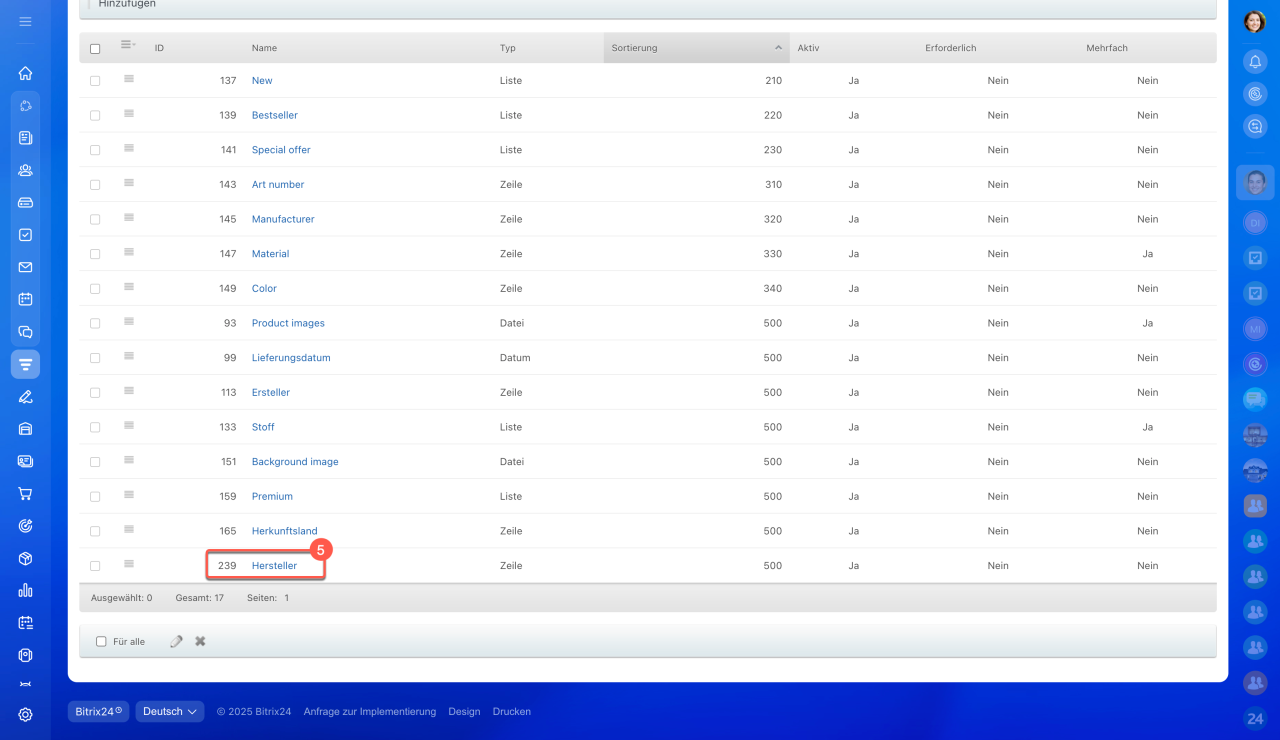Tick the checkbox for the Lieferungsdatum row
This screenshot has width=1280, height=740.
[x=95, y=358]
